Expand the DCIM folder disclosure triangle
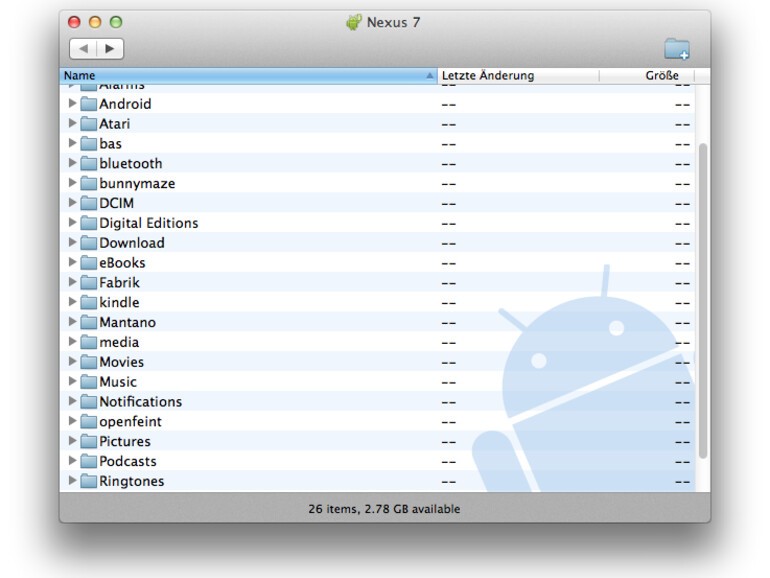This screenshot has width=770, height=578. (x=72, y=202)
